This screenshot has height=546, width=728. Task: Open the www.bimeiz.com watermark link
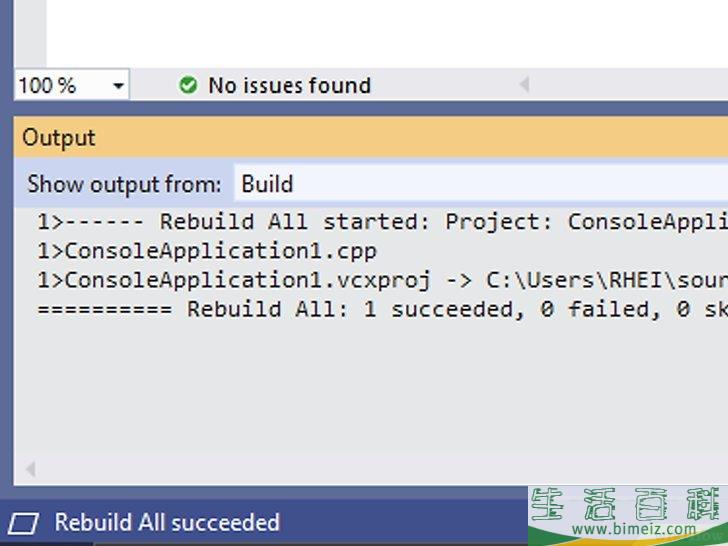click(x=634, y=529)
